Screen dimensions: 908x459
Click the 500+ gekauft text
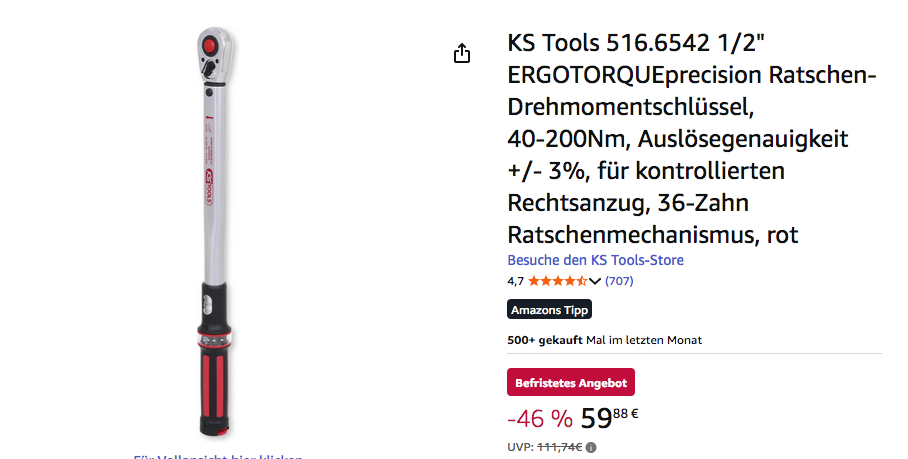pos(545,340)
